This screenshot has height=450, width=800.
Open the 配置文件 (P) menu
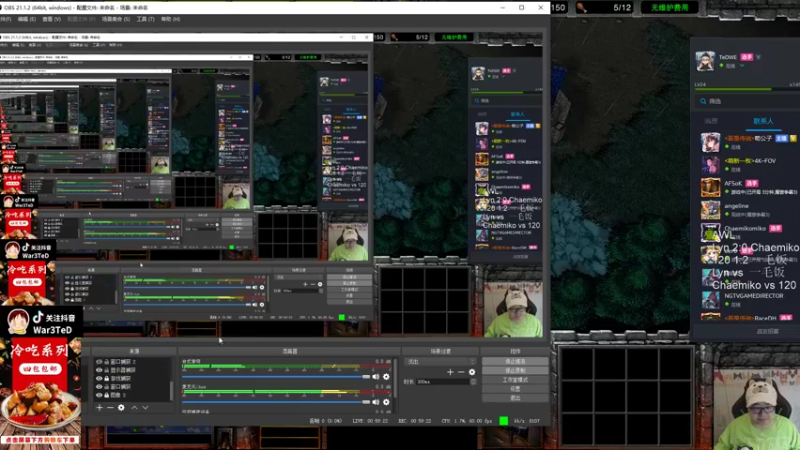[81, 19]
